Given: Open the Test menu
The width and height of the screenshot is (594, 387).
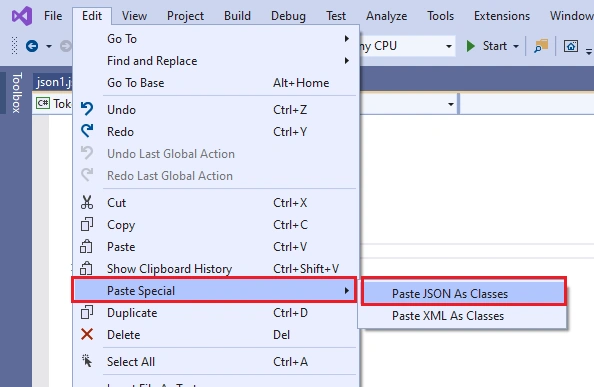Looking at the screenshot, I should click(x=336, y=16).
